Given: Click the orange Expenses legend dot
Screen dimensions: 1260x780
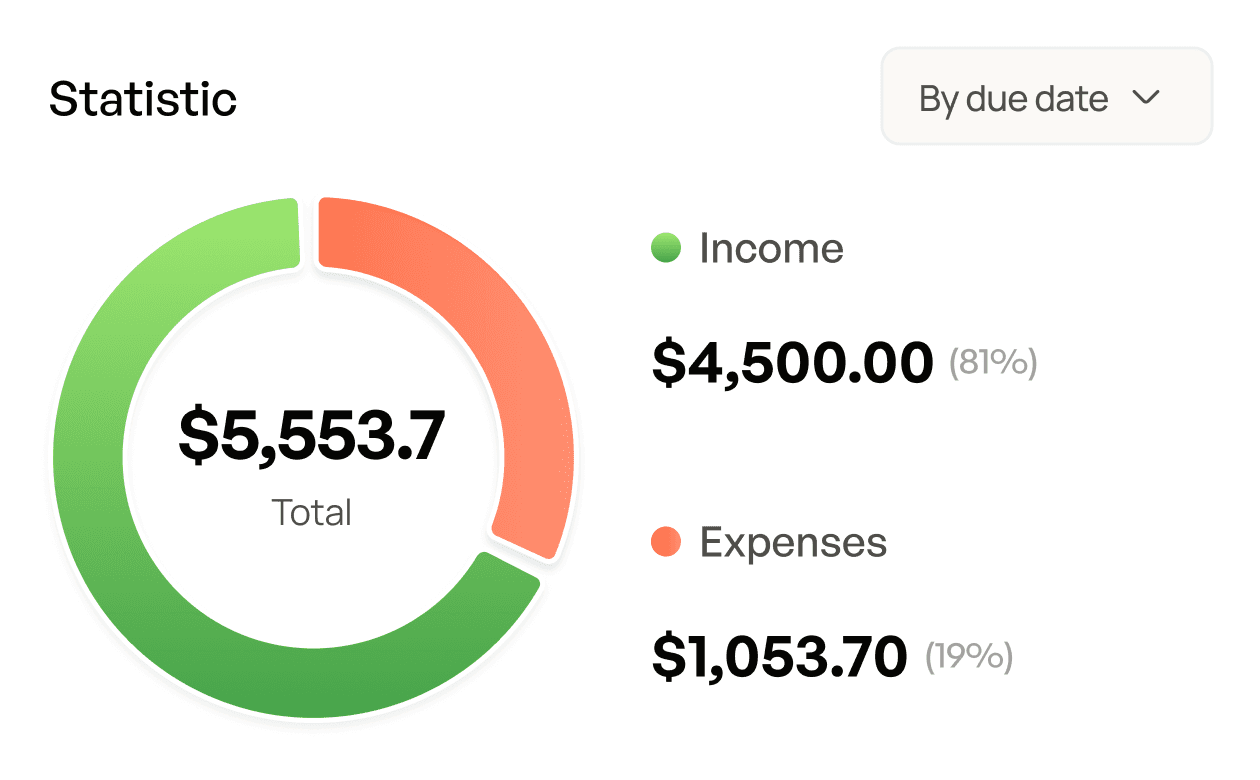Looking at the screenshot, I should 666,542.
